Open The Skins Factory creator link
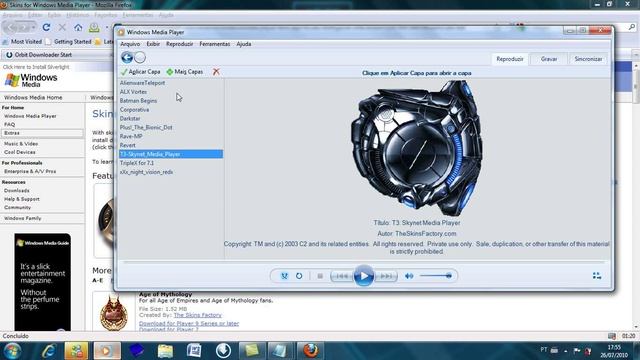This screenshot has width=640, height=360. [198, 315]
